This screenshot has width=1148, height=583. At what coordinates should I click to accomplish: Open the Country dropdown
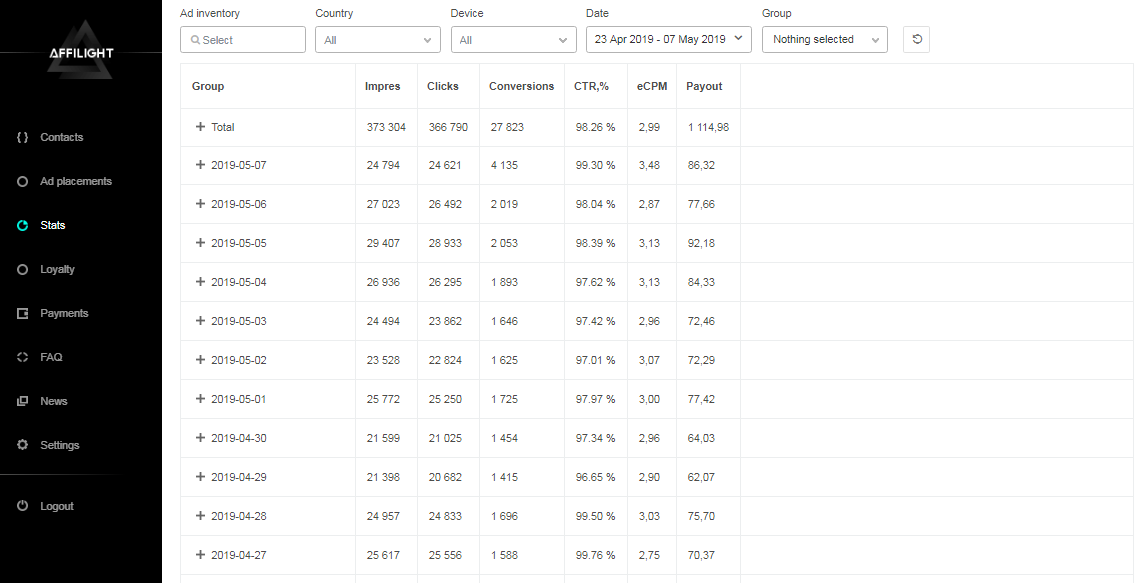pos(377,40)
